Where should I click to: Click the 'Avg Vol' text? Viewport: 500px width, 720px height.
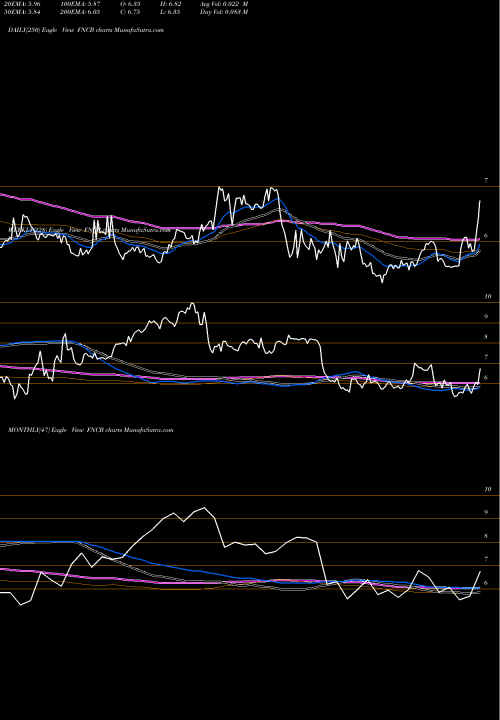click(224, 4)
